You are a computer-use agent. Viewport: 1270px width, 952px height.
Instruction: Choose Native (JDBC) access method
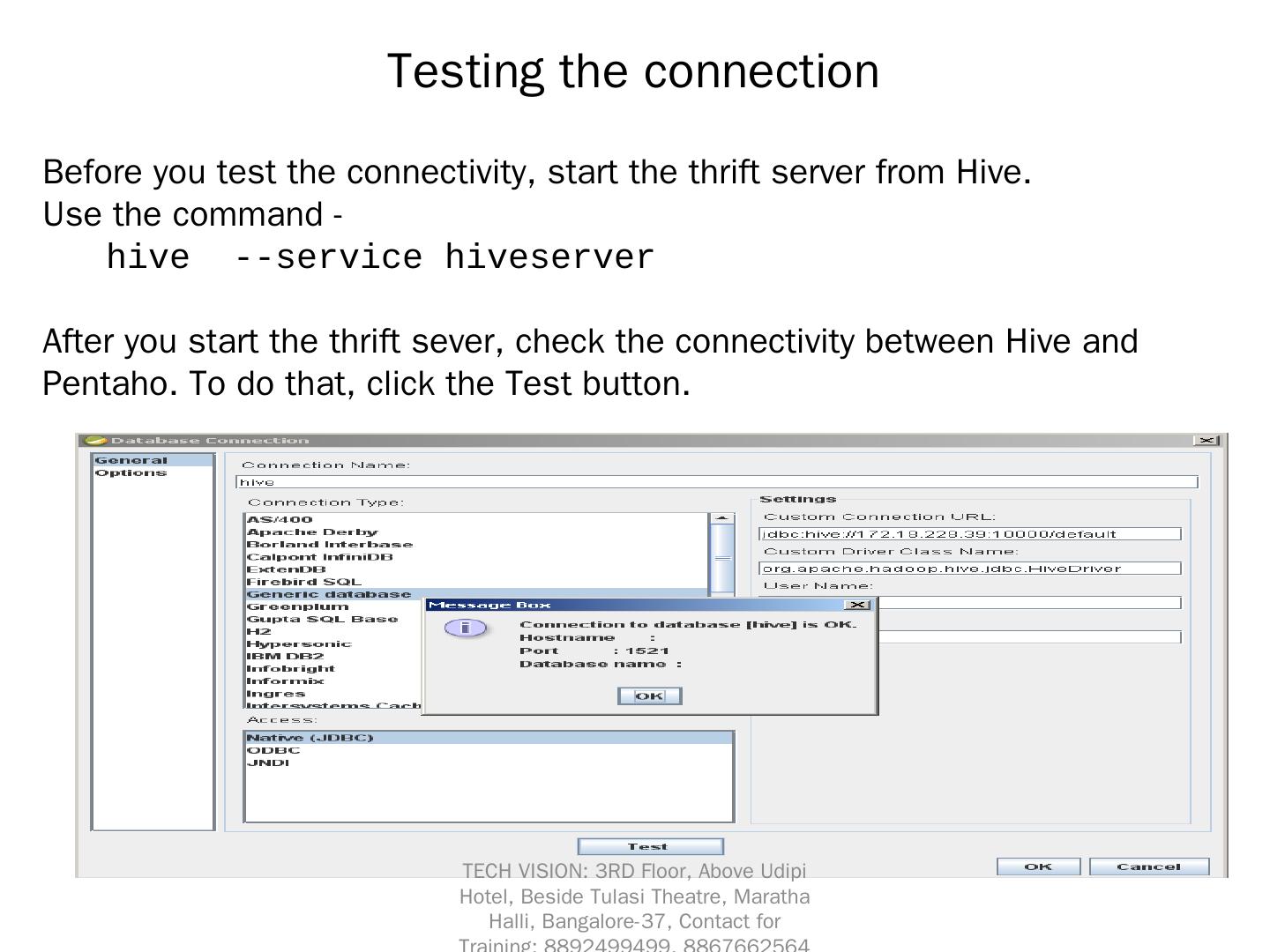[x=310, y=738]
